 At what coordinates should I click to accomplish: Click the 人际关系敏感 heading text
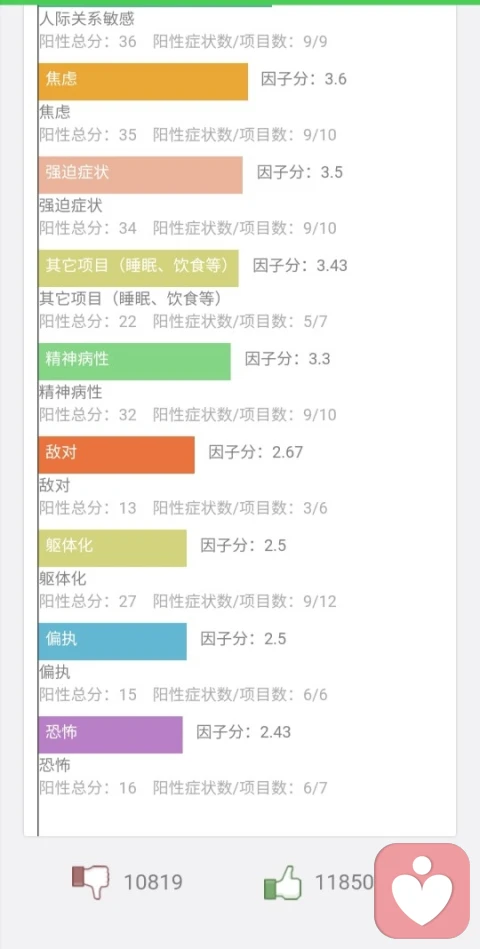pyautogui.click(x=87, y=19)
